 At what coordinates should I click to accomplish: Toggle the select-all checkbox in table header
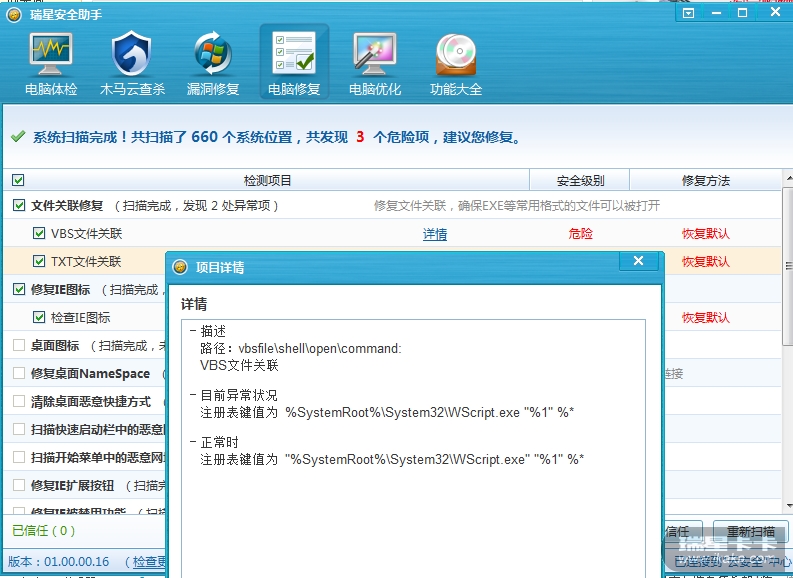click(x=18, y=180)
